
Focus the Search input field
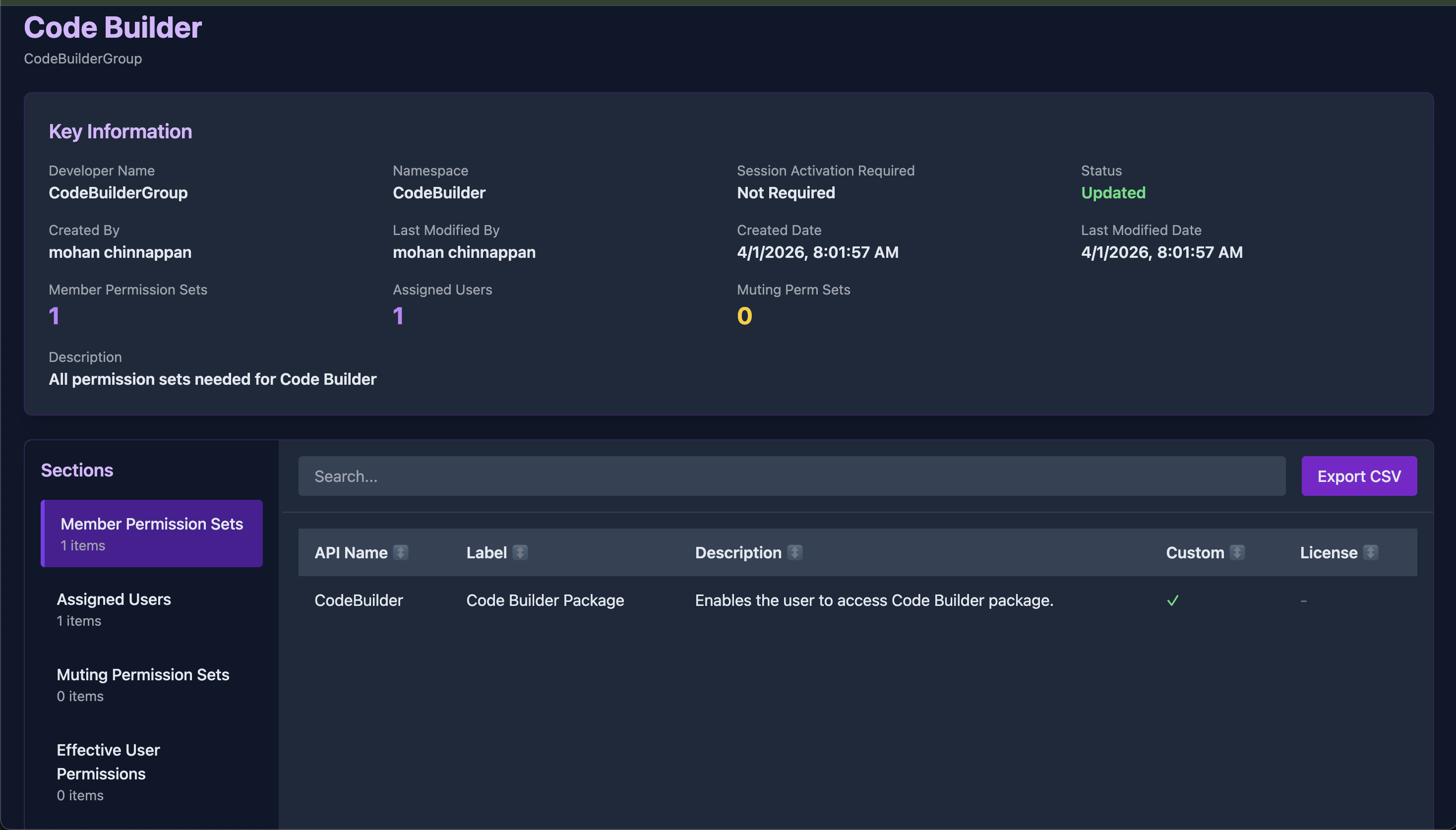792,476
